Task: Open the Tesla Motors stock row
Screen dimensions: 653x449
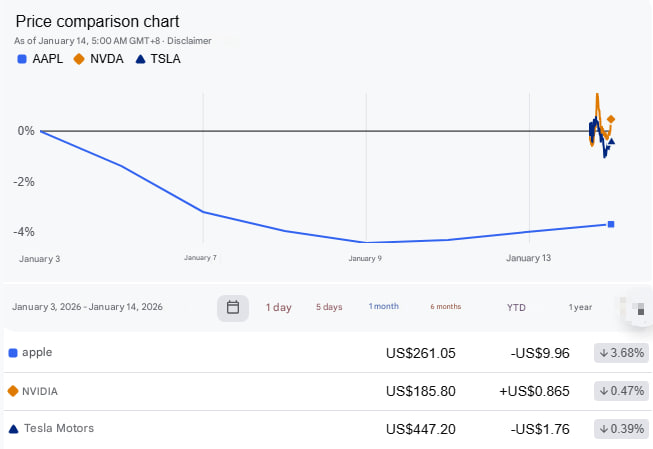Action: point(326,429)
